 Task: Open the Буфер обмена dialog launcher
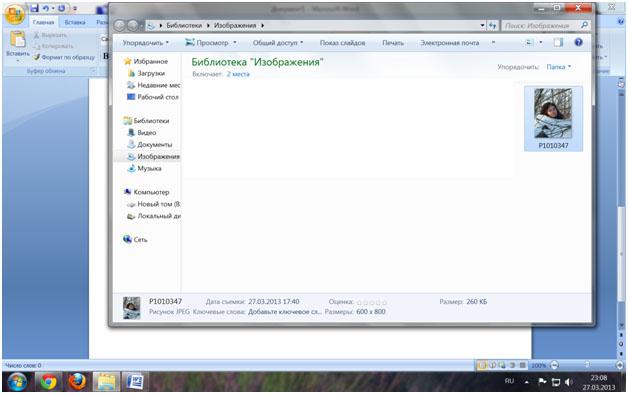point(93,71)
